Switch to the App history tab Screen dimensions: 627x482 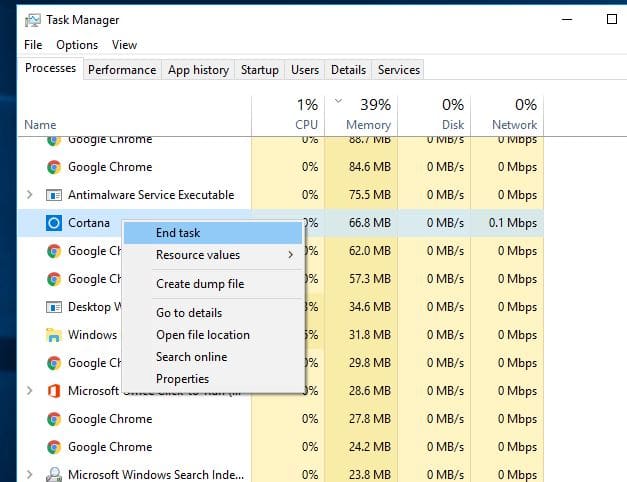pos(198,70)
